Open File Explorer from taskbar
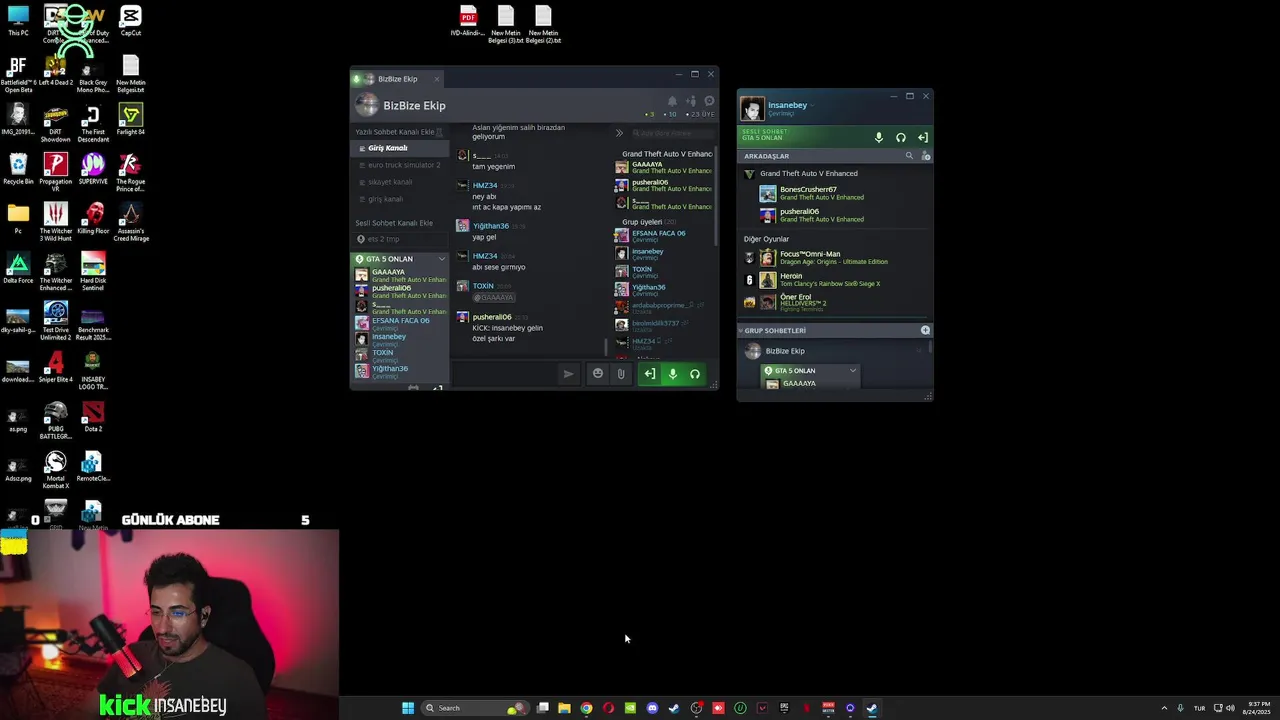1280x720 pixels. (x=564, y=708)
